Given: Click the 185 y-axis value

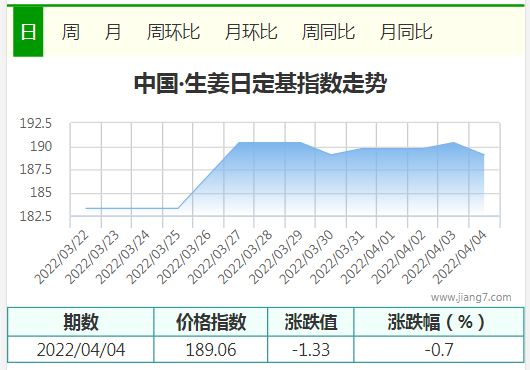Looking at the screenshot, I should click(41, 192).
